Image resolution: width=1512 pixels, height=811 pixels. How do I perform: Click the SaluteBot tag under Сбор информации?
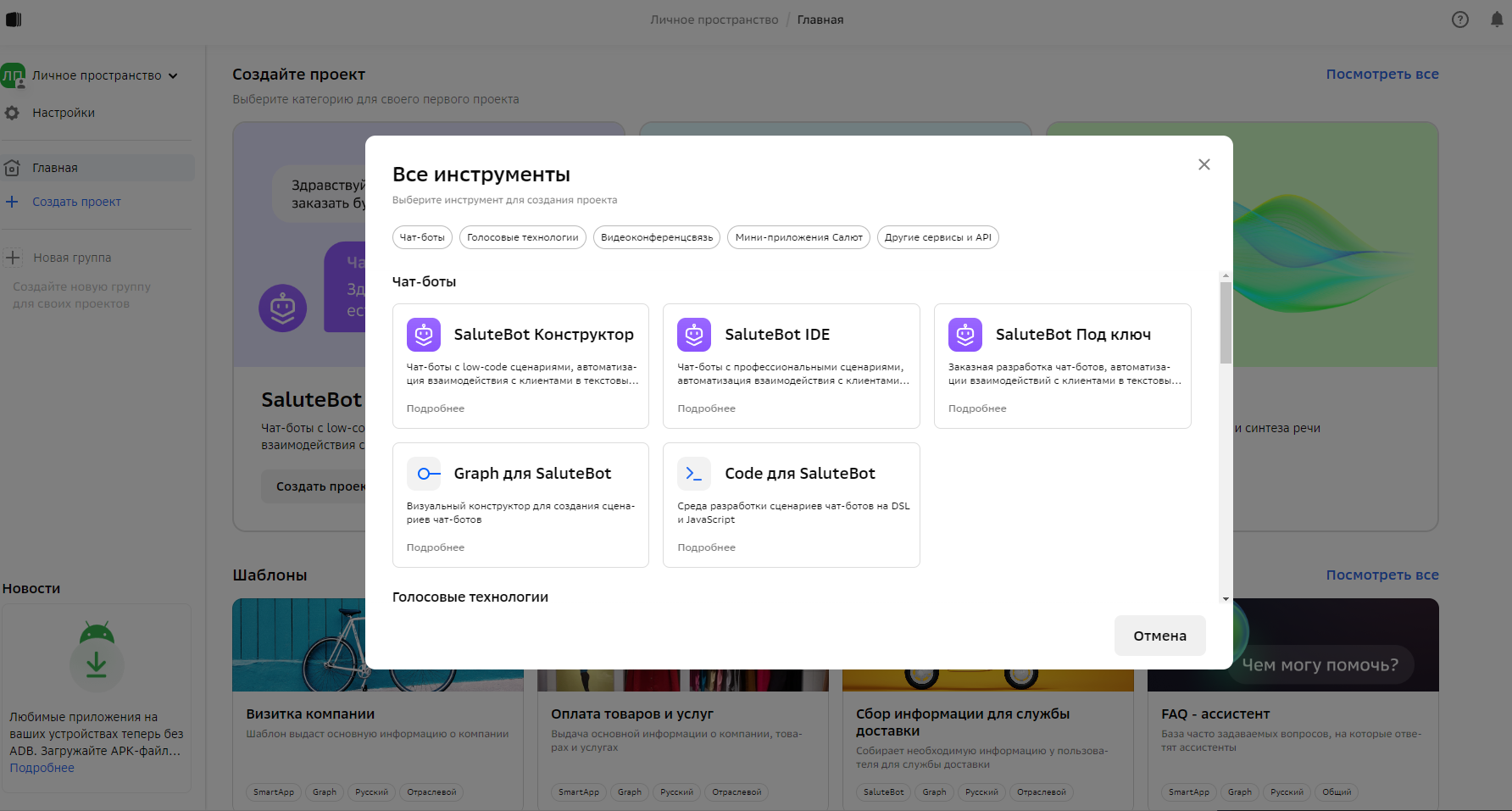[884, 792]
